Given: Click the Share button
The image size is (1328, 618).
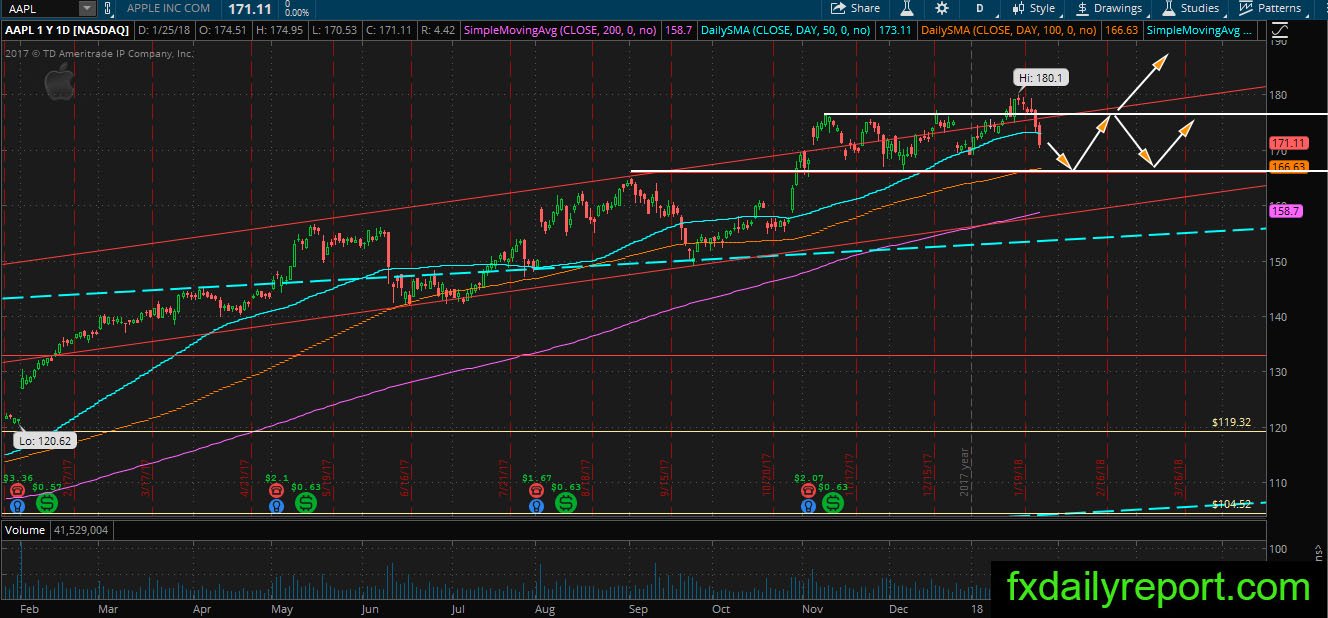Looking at the screenshot, I should (856, 8).
